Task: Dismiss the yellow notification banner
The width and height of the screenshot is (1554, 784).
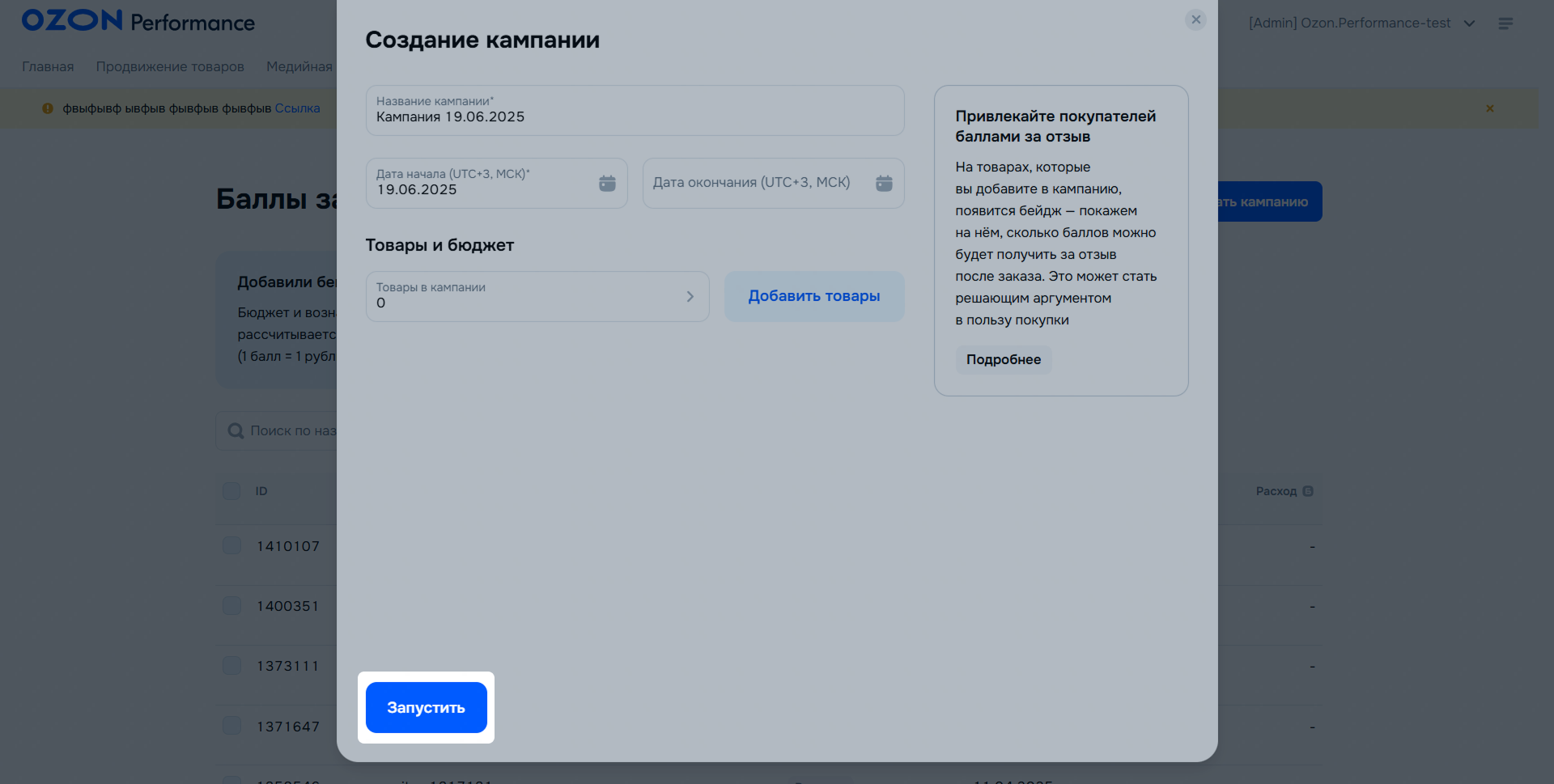Action: click(1489, 108)
